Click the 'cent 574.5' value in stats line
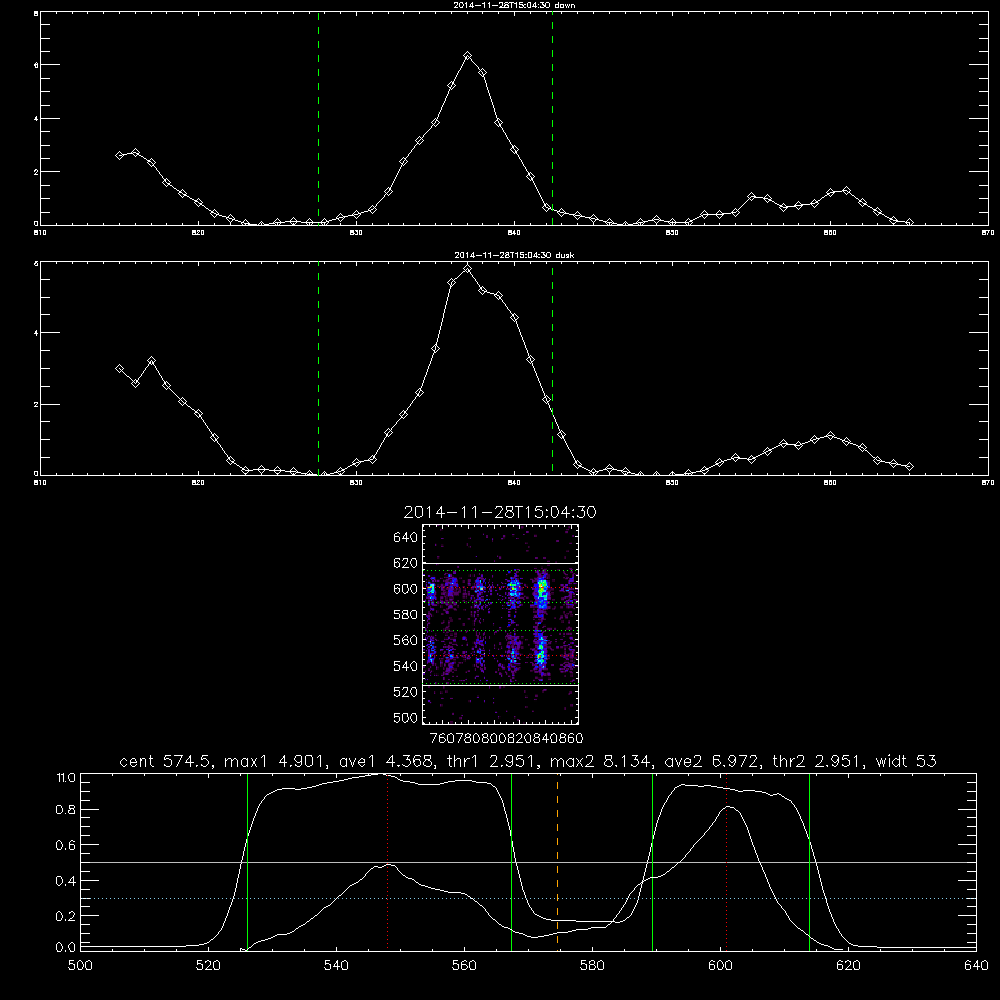 point(166,761)
